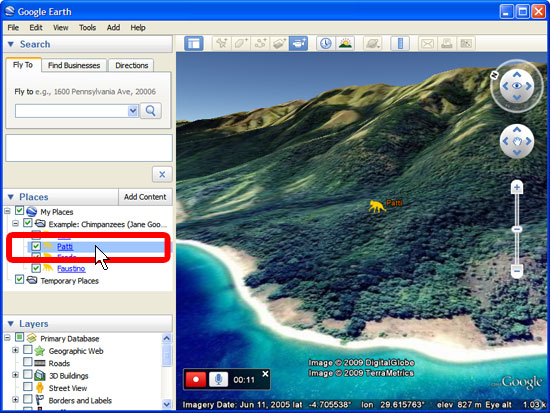The width and height of the screenshot is (550, 413).
Task: Collapse the My Places tree node
Action: (7, 211)
